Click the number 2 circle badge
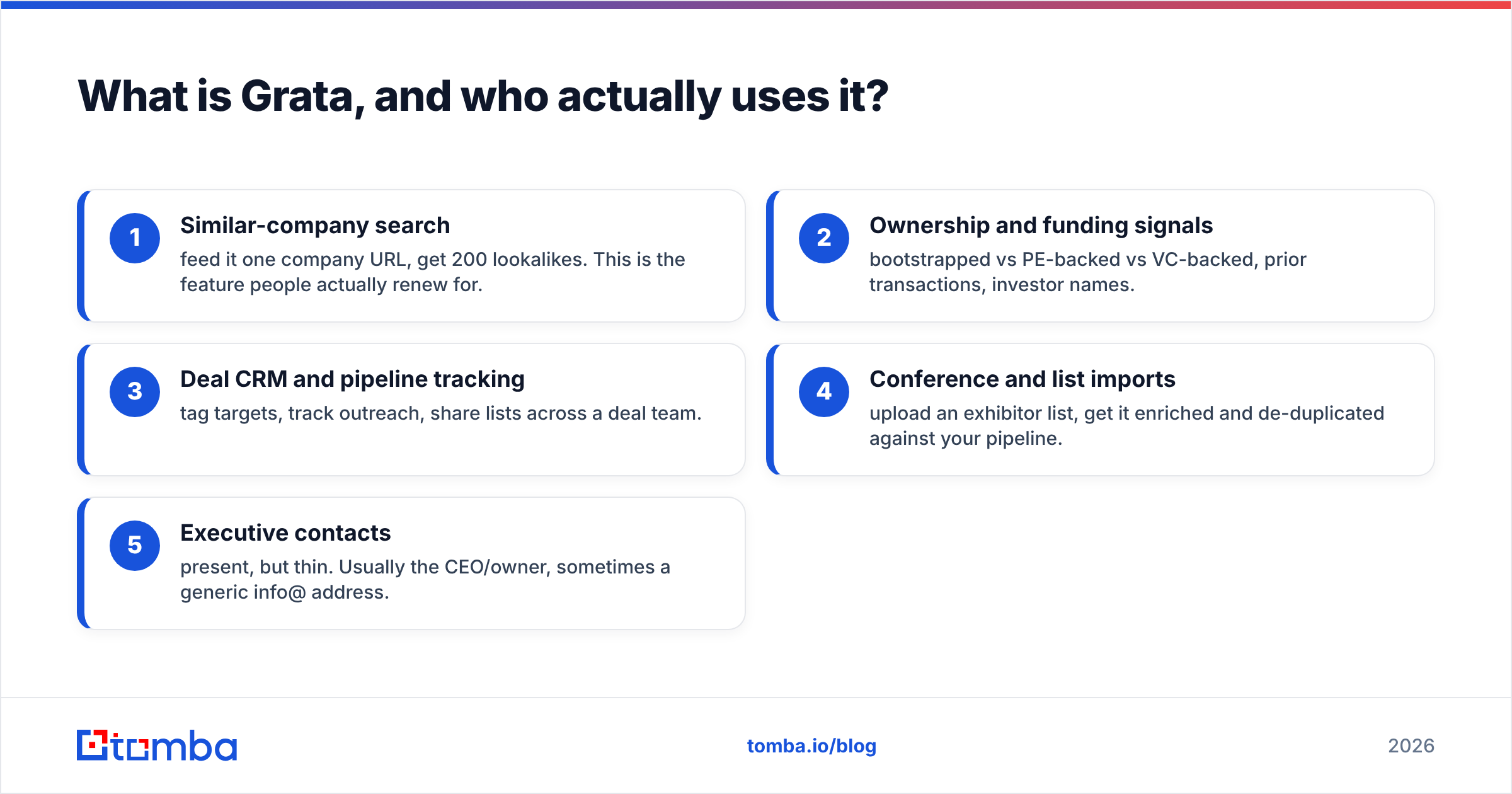Image resolution: width=1512 pixels, height=794 pixels. point(824,238)
